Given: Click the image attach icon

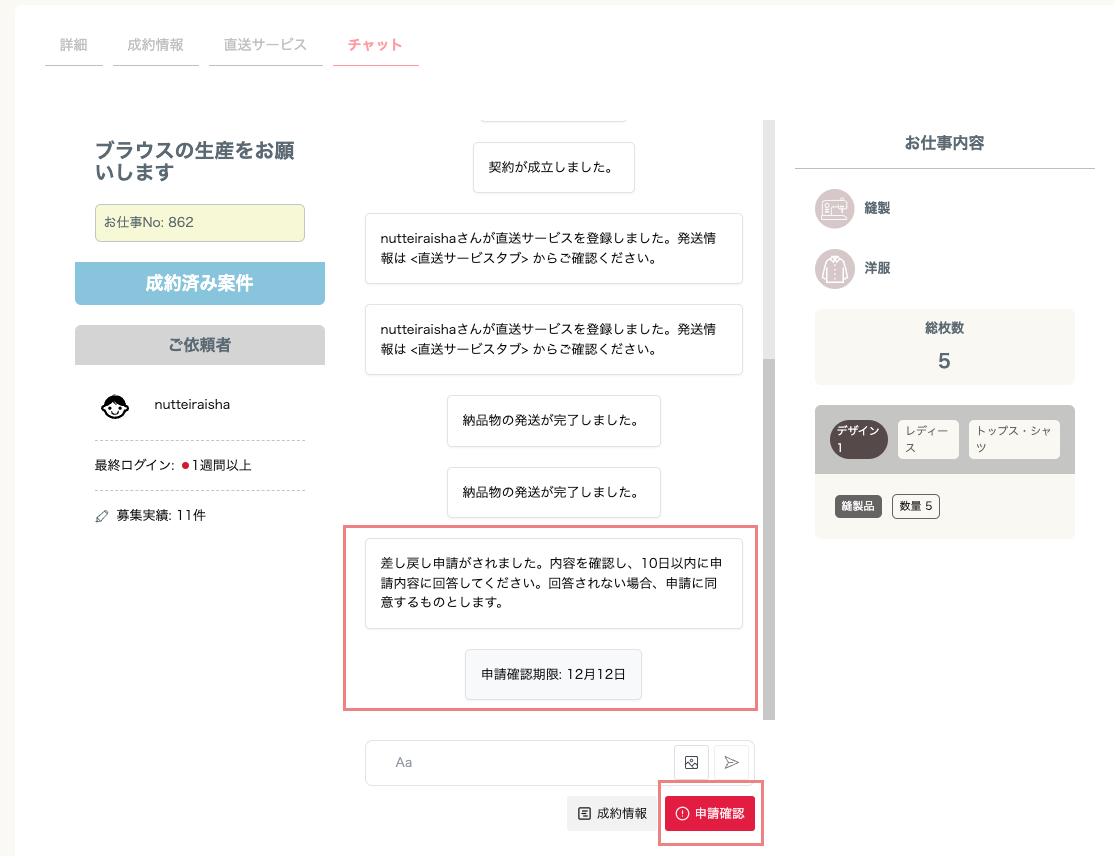Looking at the screenshot, I should pyautogui.click(x=691, y=762).
